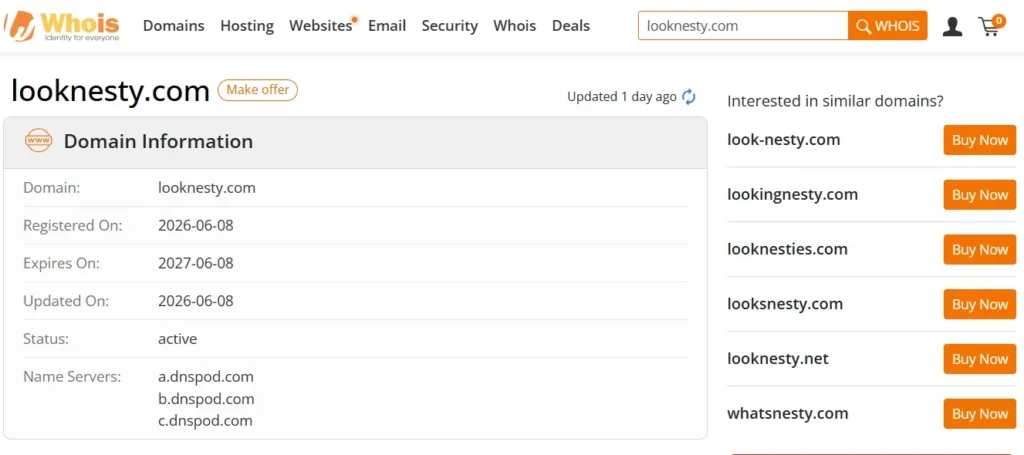Open the Domains menu

pos(174,26)
